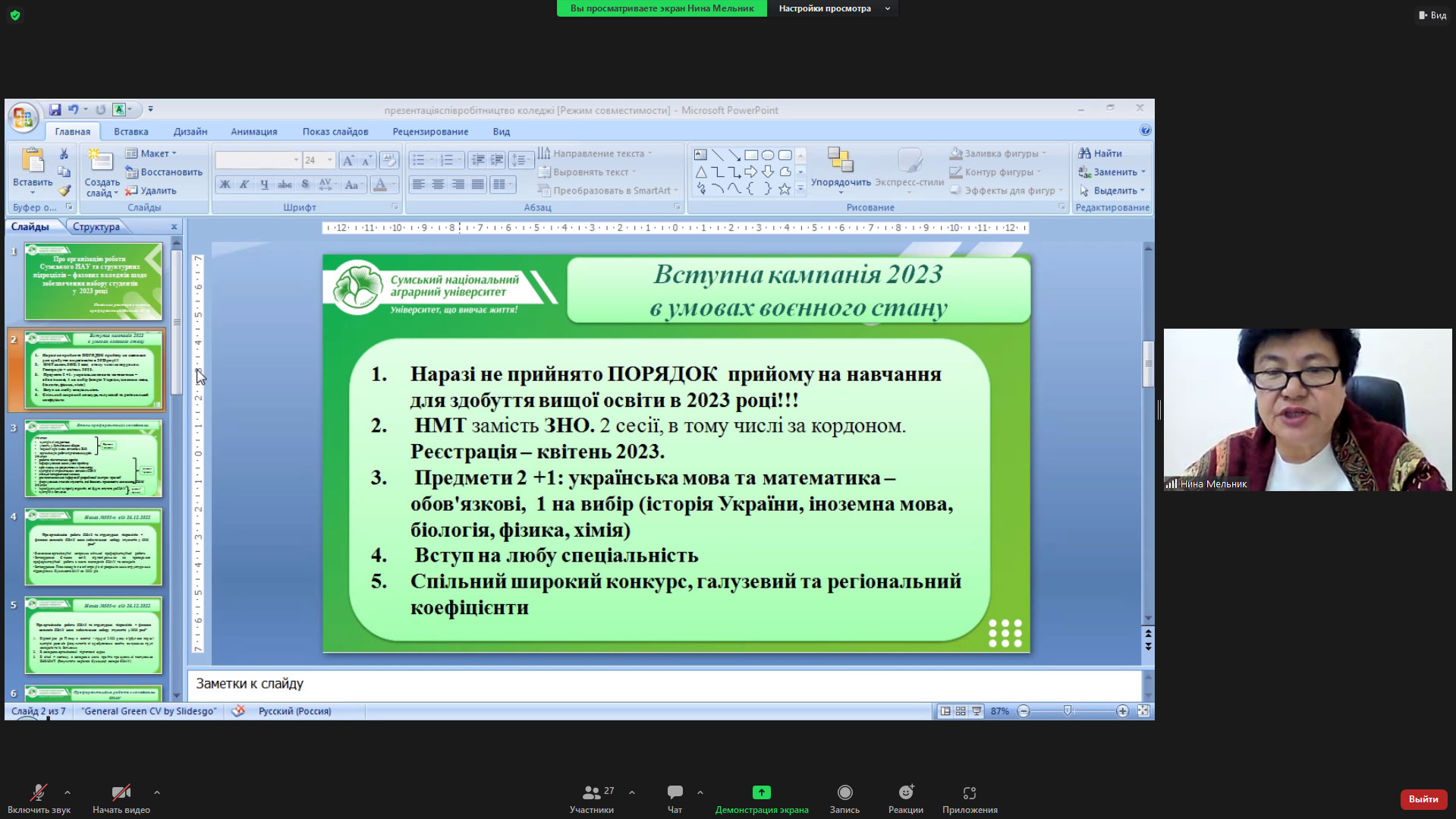Open audio options arrow in Zoom

(x=68, y=792)
